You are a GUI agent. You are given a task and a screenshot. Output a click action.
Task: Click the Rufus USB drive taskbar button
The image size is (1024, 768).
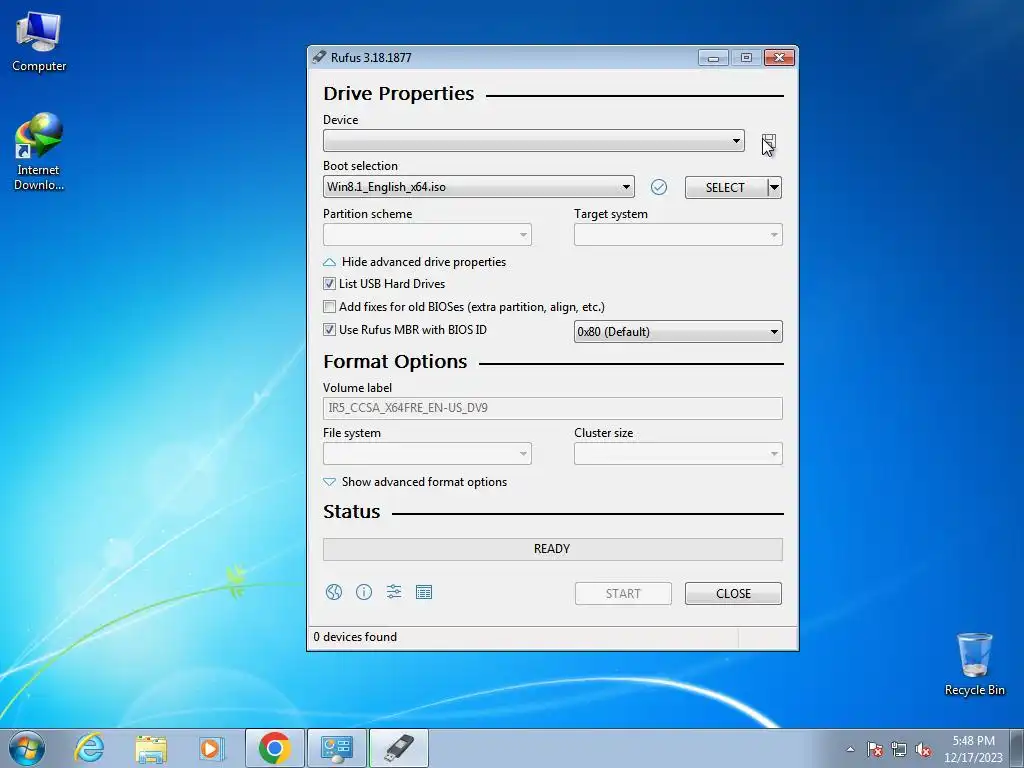[399, 748]
